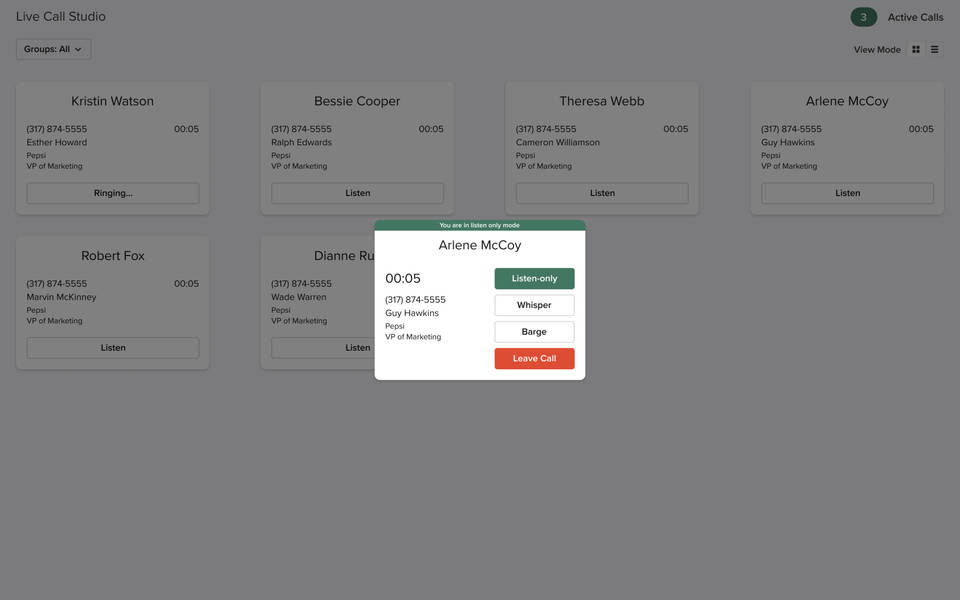Open the Groups: All dropdown

pyautogui.click(x=53, y=49)
